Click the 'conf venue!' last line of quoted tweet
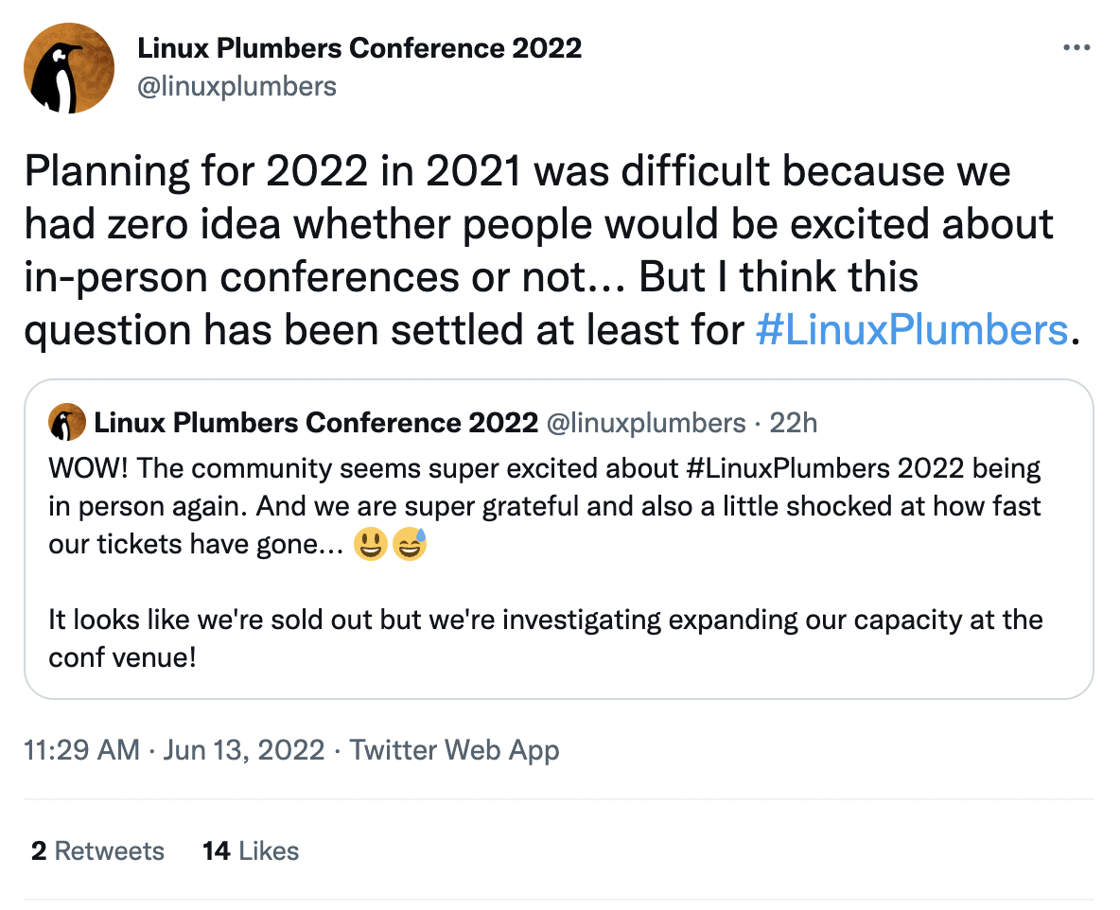 [122, 659]
